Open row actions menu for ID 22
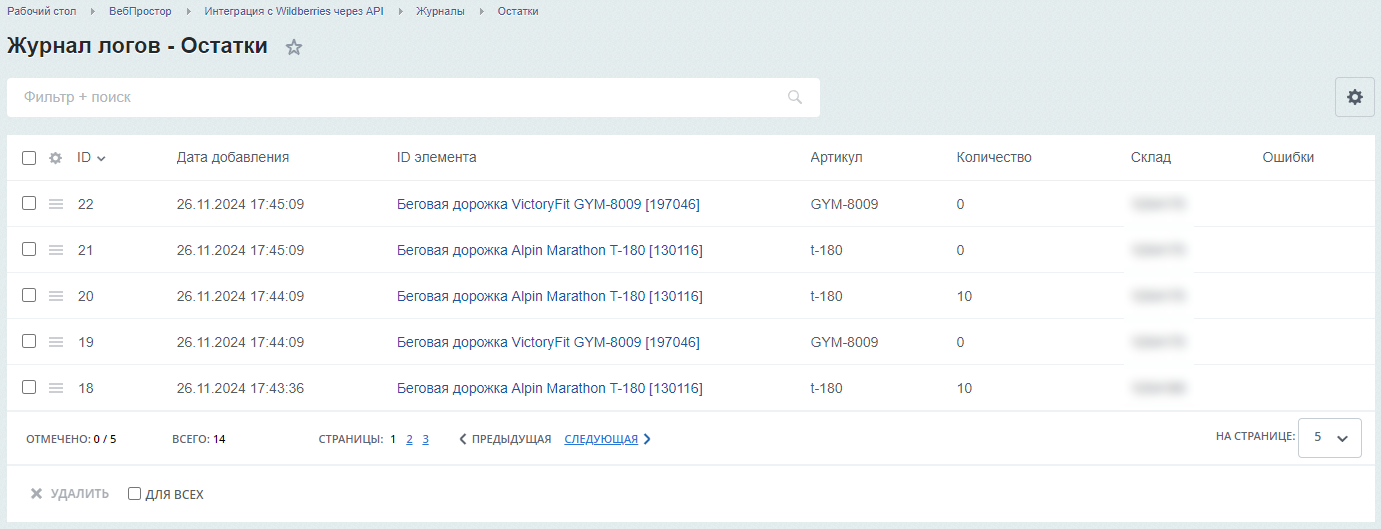1381x529 pixels. tap(56, 204)
